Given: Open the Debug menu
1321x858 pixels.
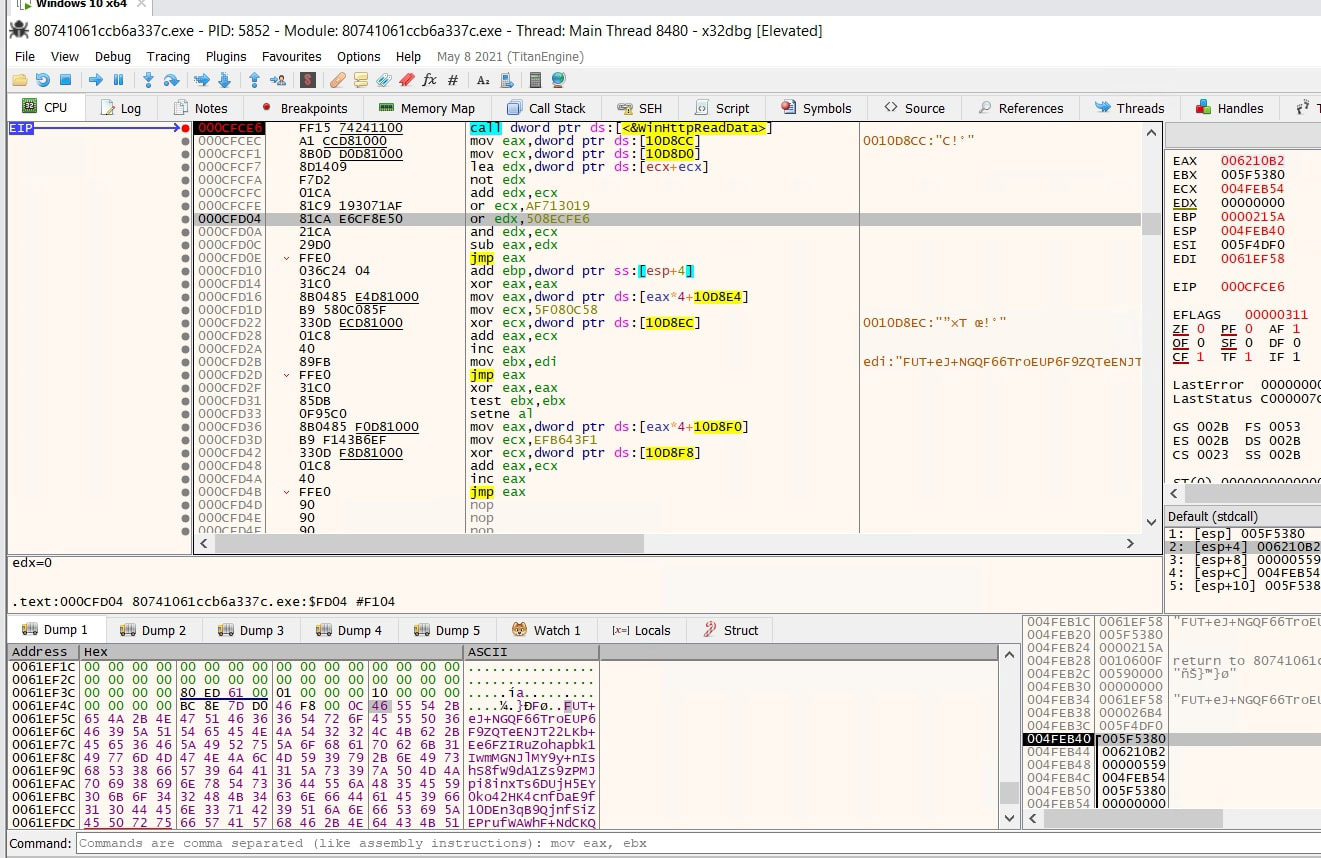Looking at the screenshot, I should pyautogui.click(x=113, y=56).
